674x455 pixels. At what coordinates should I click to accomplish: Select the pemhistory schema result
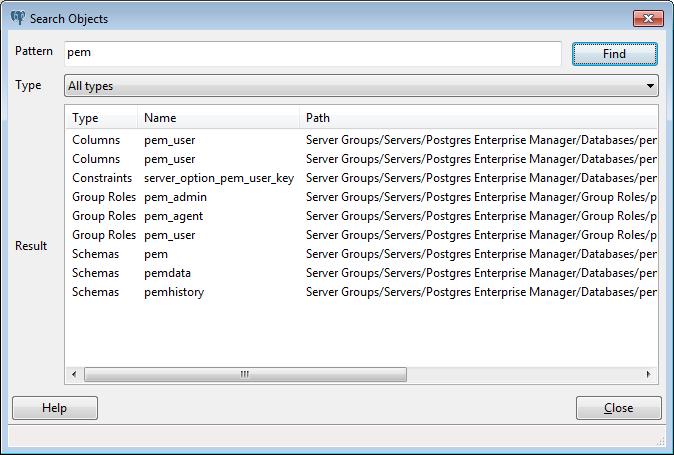click(174, 292)
